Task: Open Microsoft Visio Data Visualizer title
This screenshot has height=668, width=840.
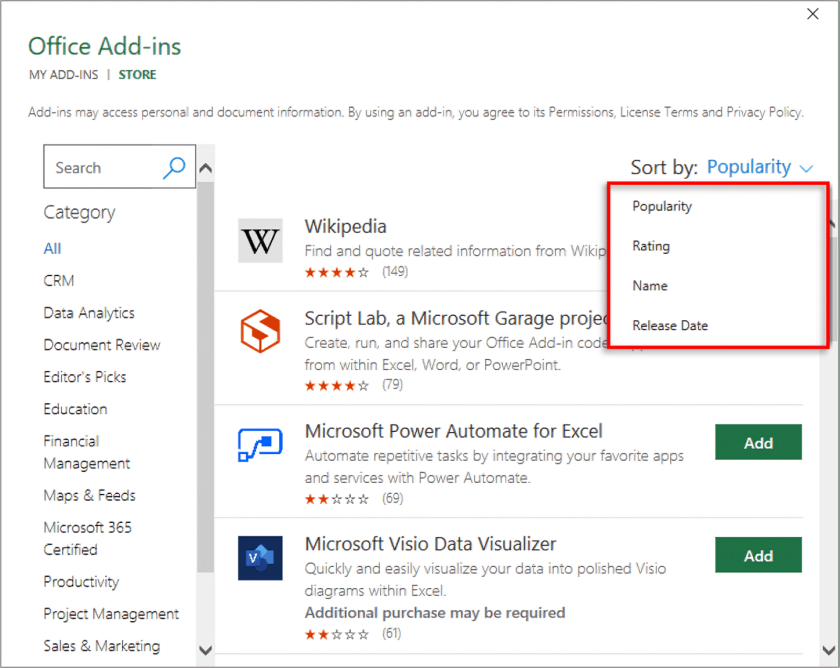Action: click(431, 544)
